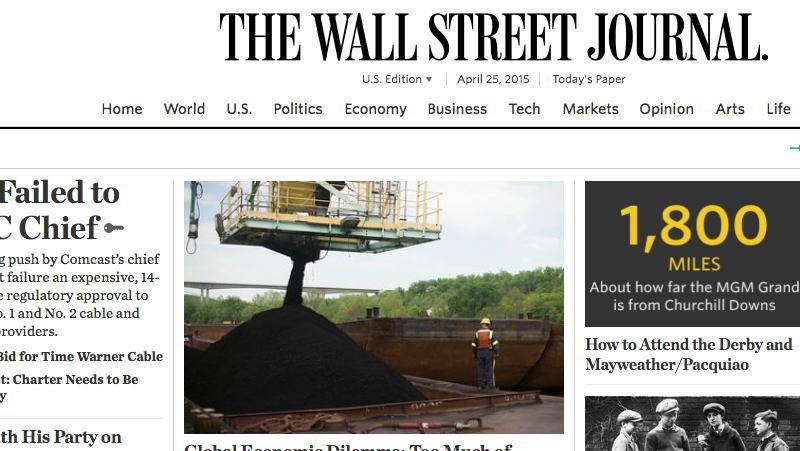Navigate to the Economy section
The image size is (800, 451).
point(376,109)
